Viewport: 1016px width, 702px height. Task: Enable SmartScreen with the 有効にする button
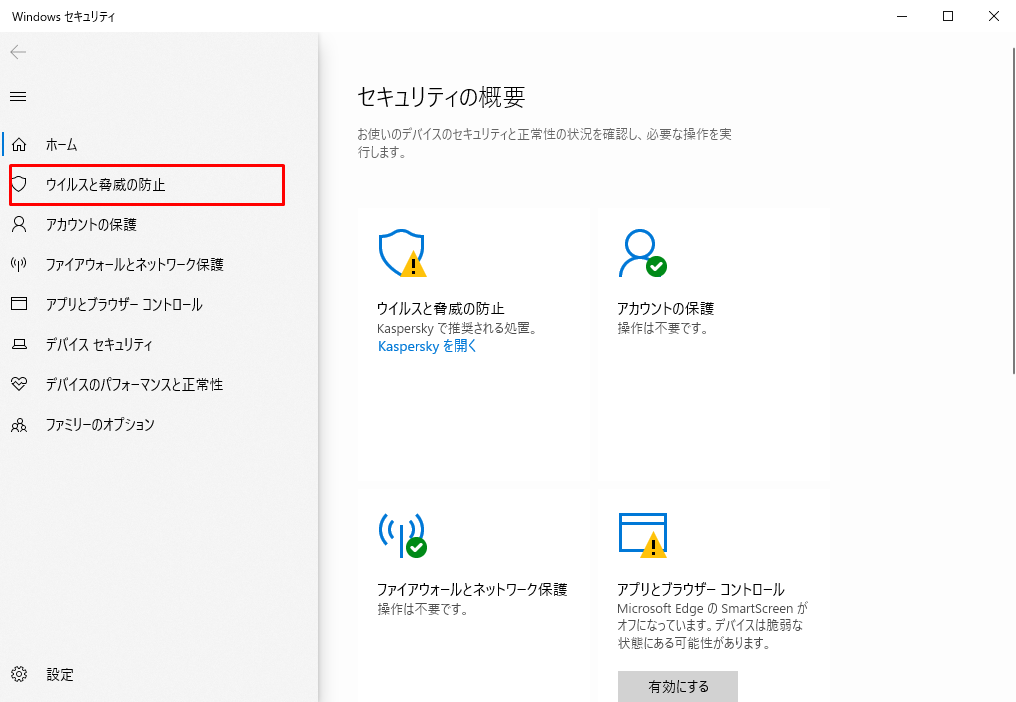677,686
